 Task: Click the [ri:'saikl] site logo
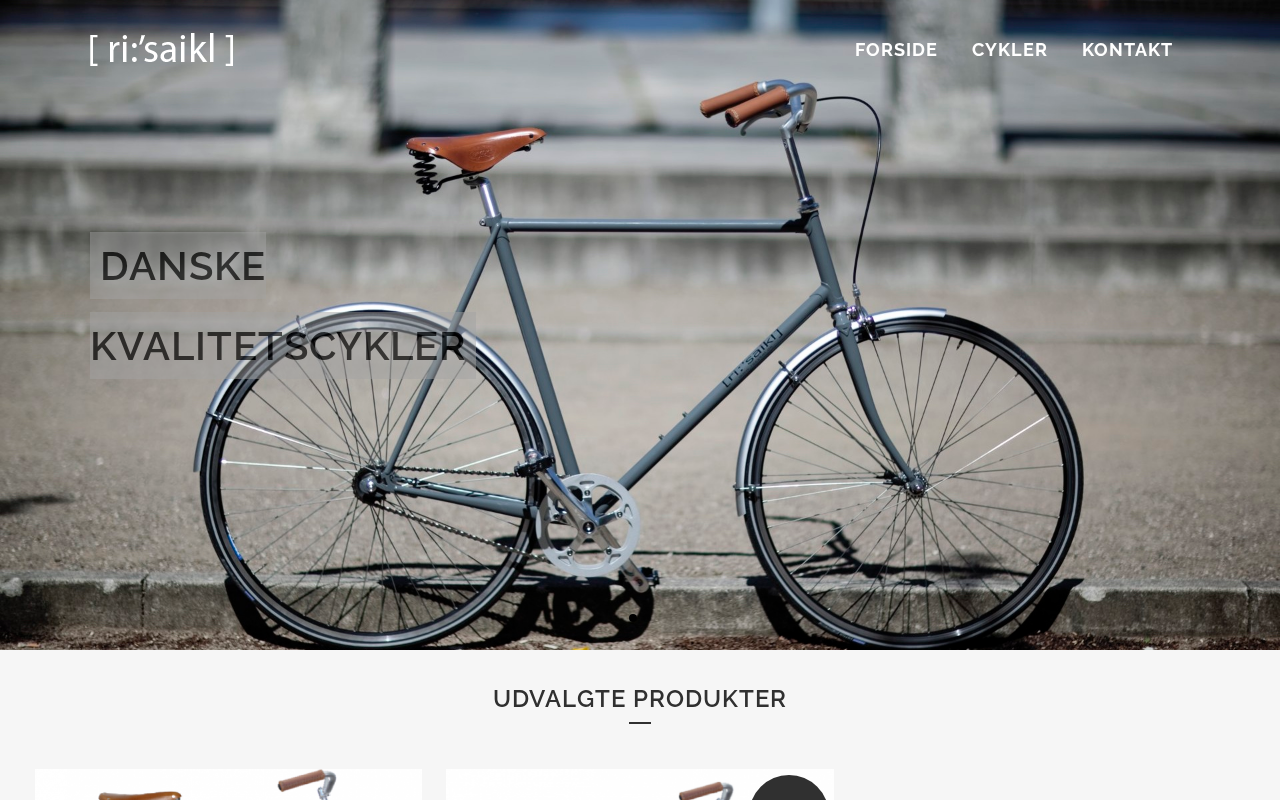pyautogui.click(x=162, y=49)
